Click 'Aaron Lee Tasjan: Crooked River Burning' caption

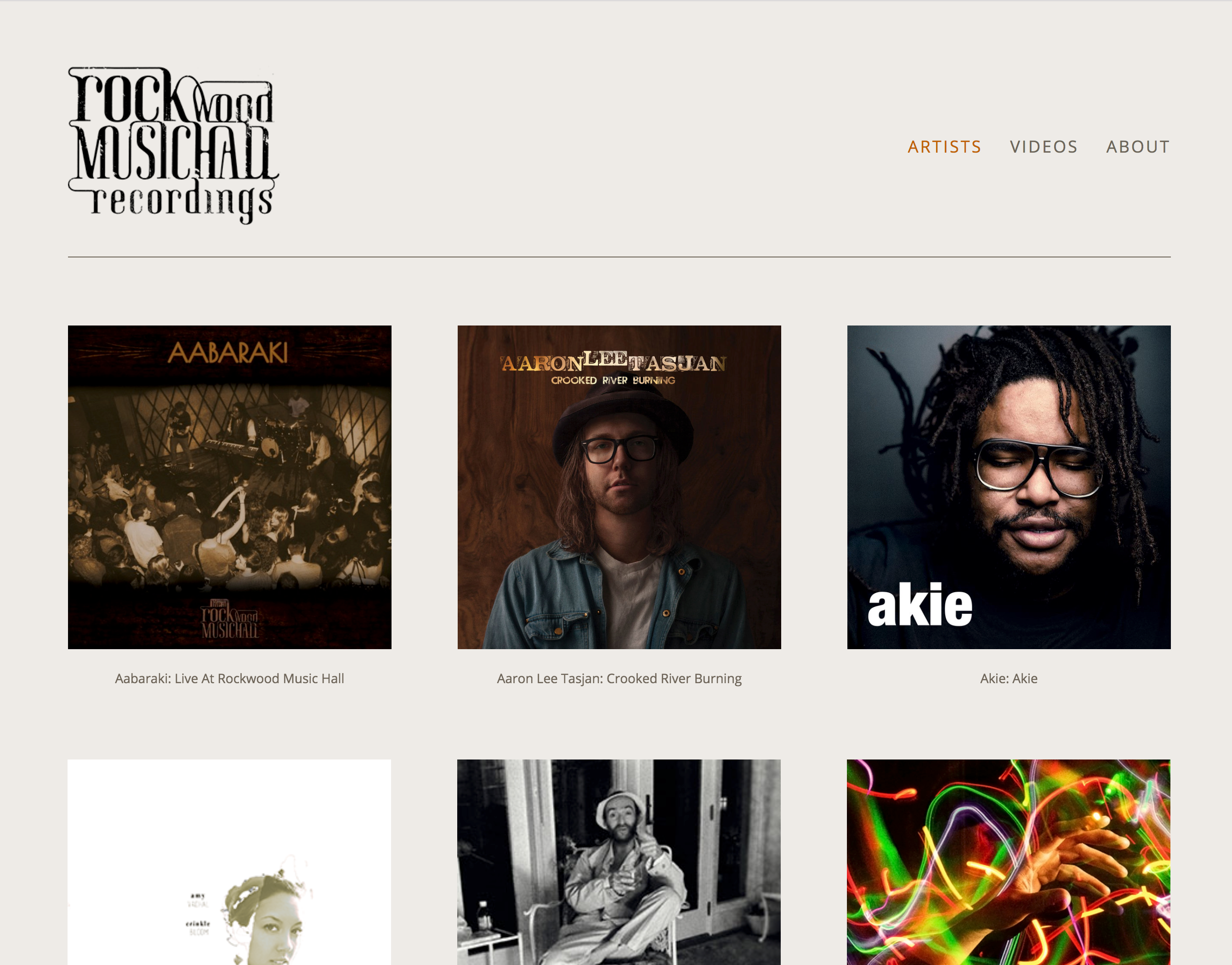[x=619, y=679]
